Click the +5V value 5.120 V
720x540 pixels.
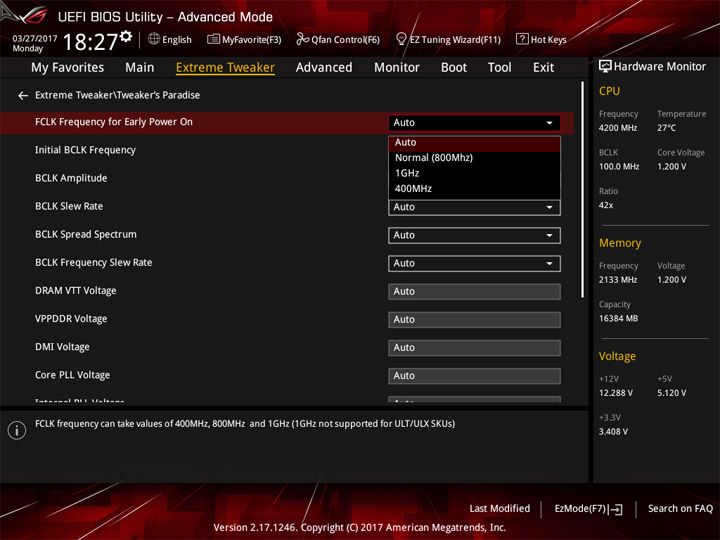click(672, 393)
